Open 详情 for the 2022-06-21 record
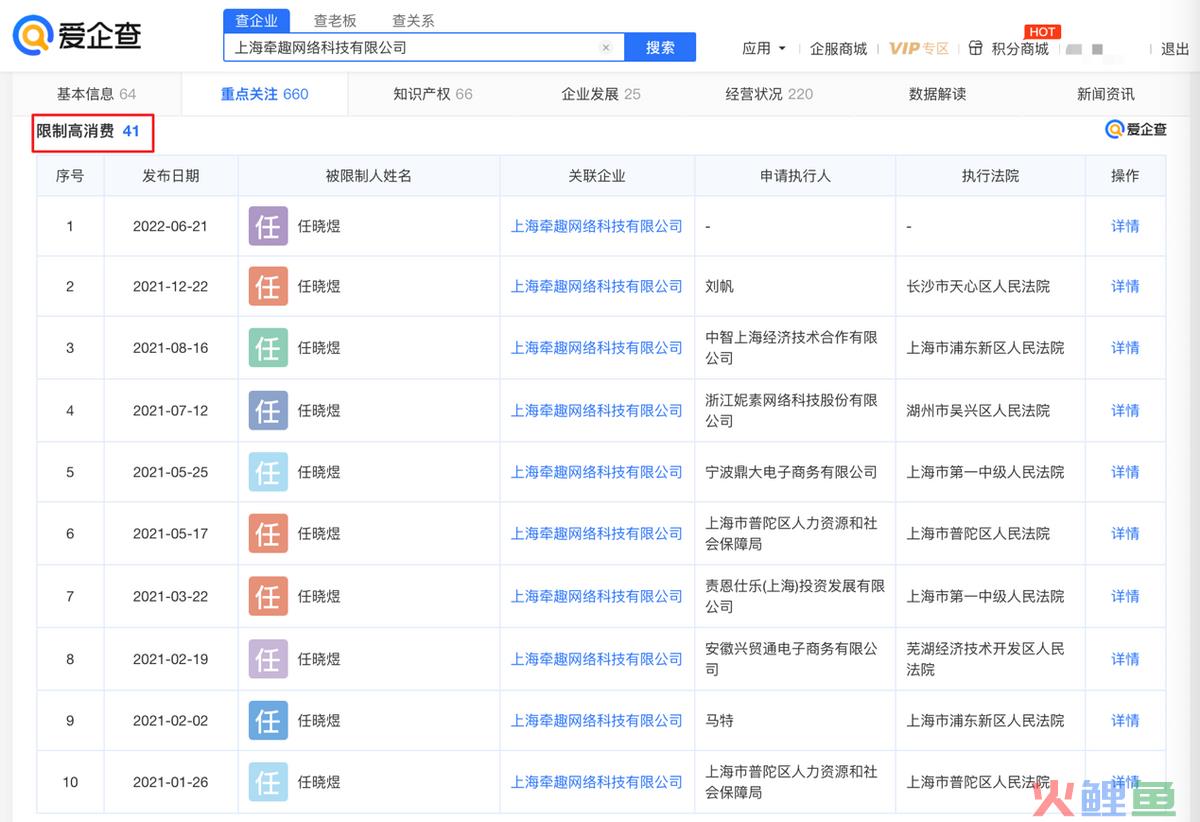The image size is (1200, 822). pos(1125,226)
